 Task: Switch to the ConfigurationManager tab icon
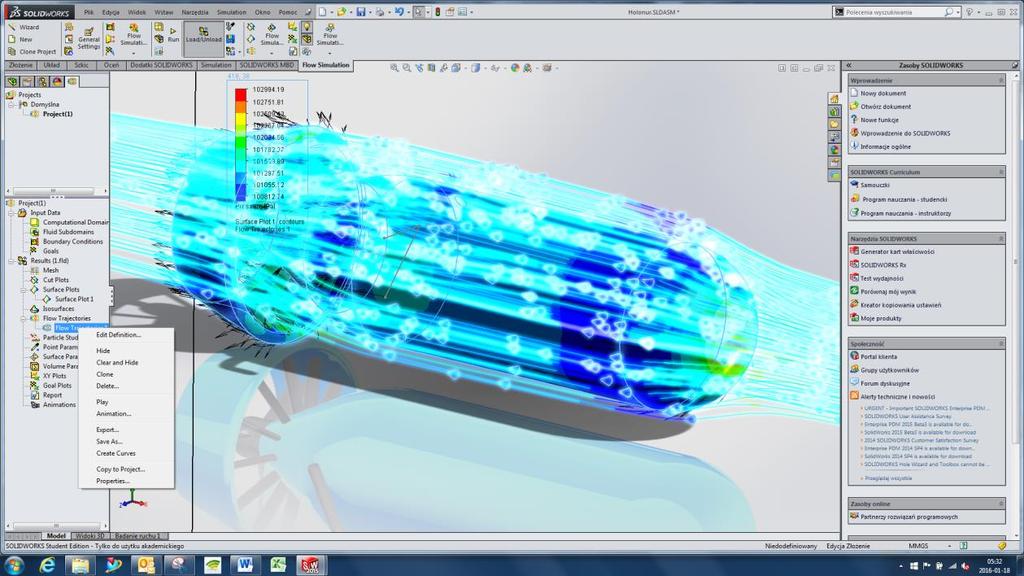pos(42,82)
